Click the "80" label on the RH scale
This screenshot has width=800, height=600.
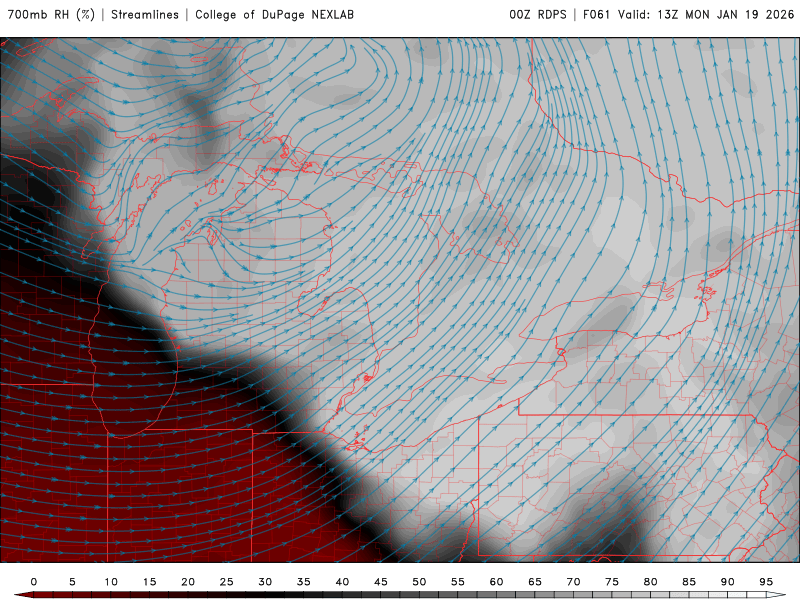[x=651, y=582]
